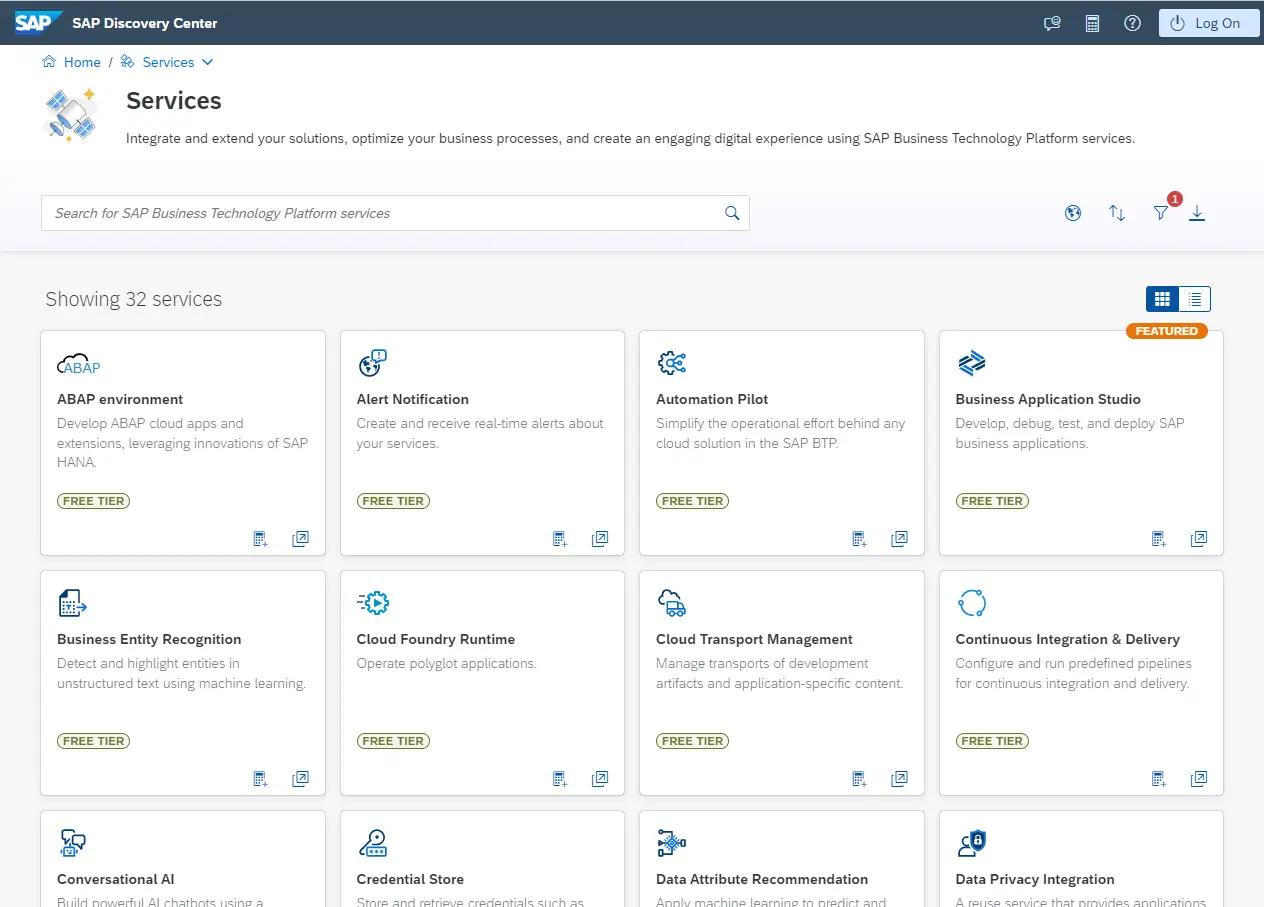Open the Cloud Transport Management service card

coord(782,683)
